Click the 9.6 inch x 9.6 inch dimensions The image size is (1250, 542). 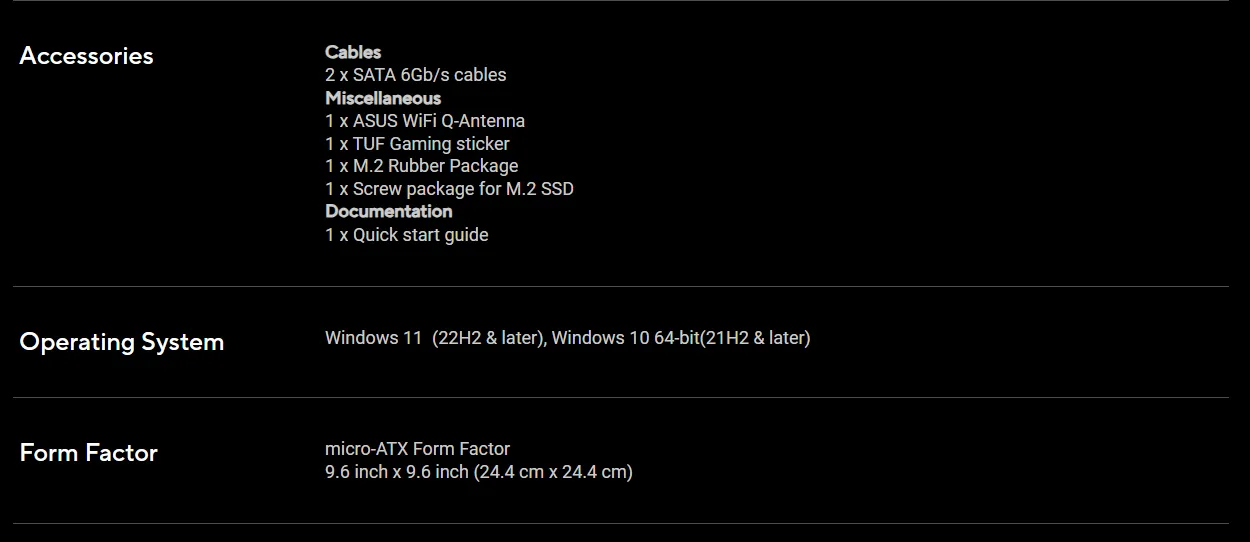397,472
